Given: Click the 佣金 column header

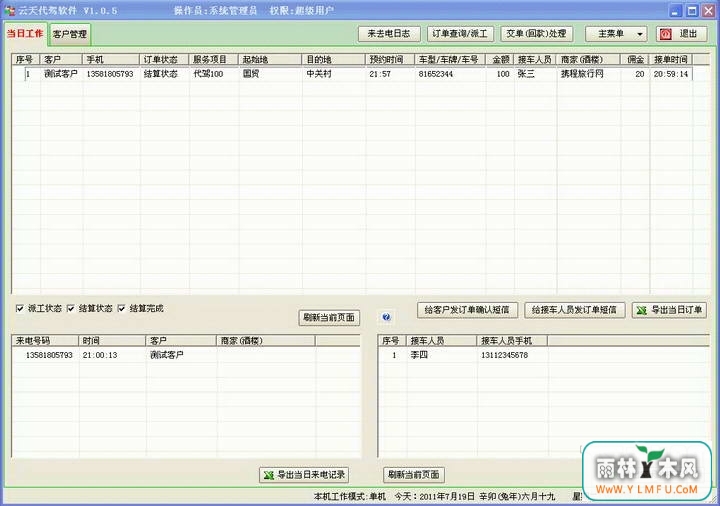Looking at the screenshot, I should pyautogui.click(x=636, y=60).
